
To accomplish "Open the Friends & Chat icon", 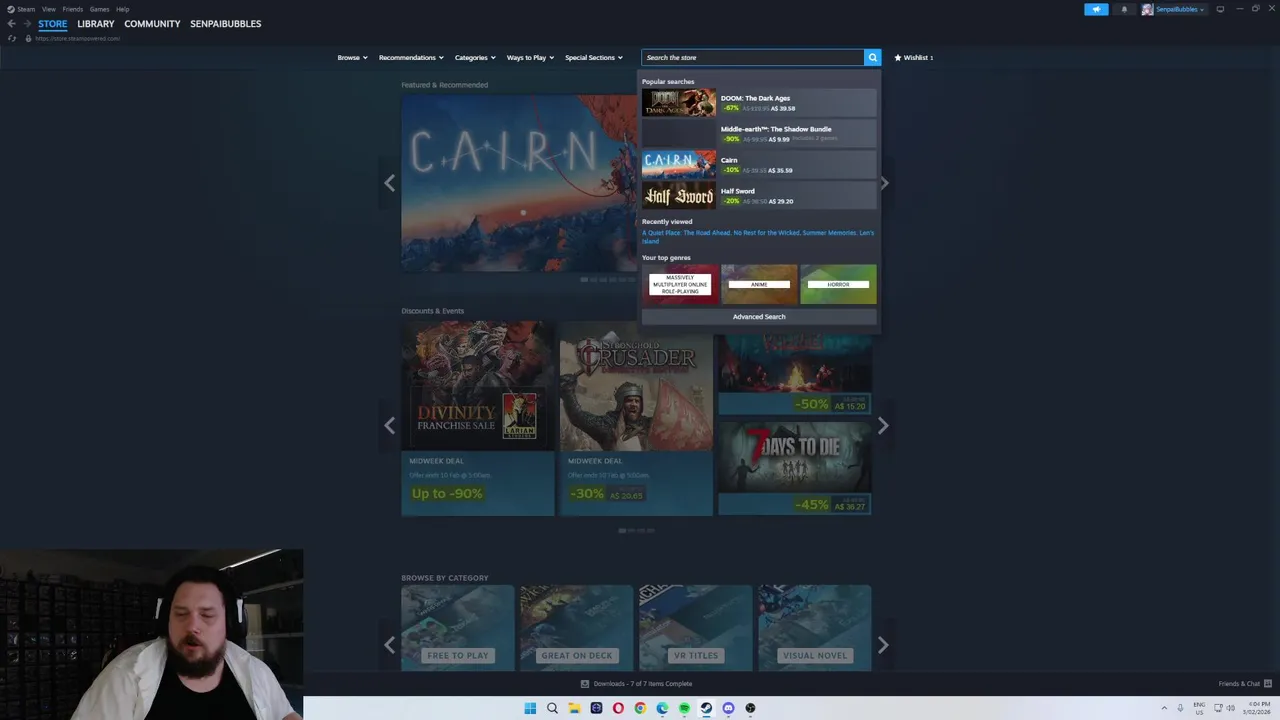I will pos(1267,684).
